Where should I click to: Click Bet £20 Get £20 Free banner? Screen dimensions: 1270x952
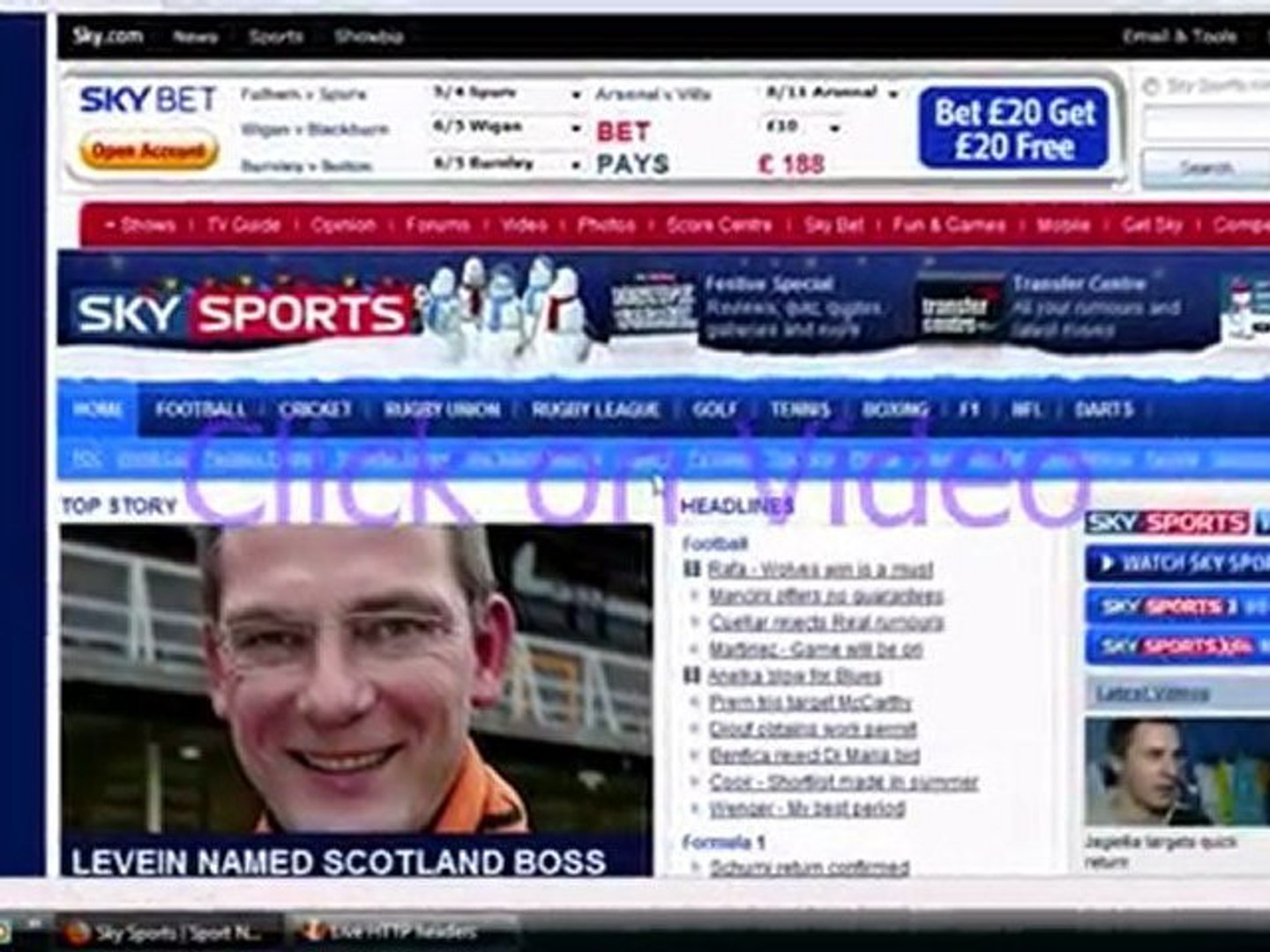[1013, 128]
